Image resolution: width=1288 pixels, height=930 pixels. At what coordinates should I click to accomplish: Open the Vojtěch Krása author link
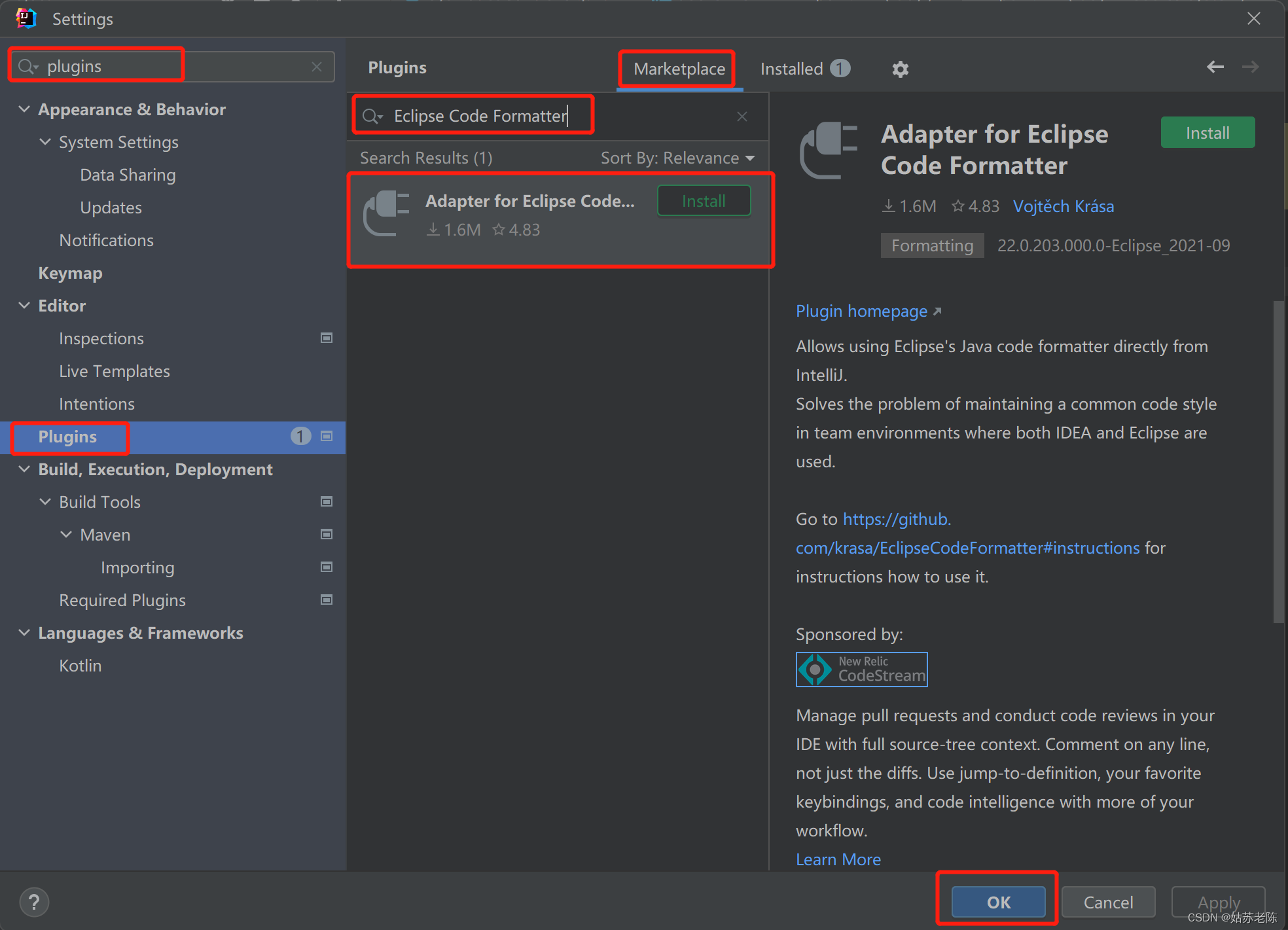coord(1064,206)
